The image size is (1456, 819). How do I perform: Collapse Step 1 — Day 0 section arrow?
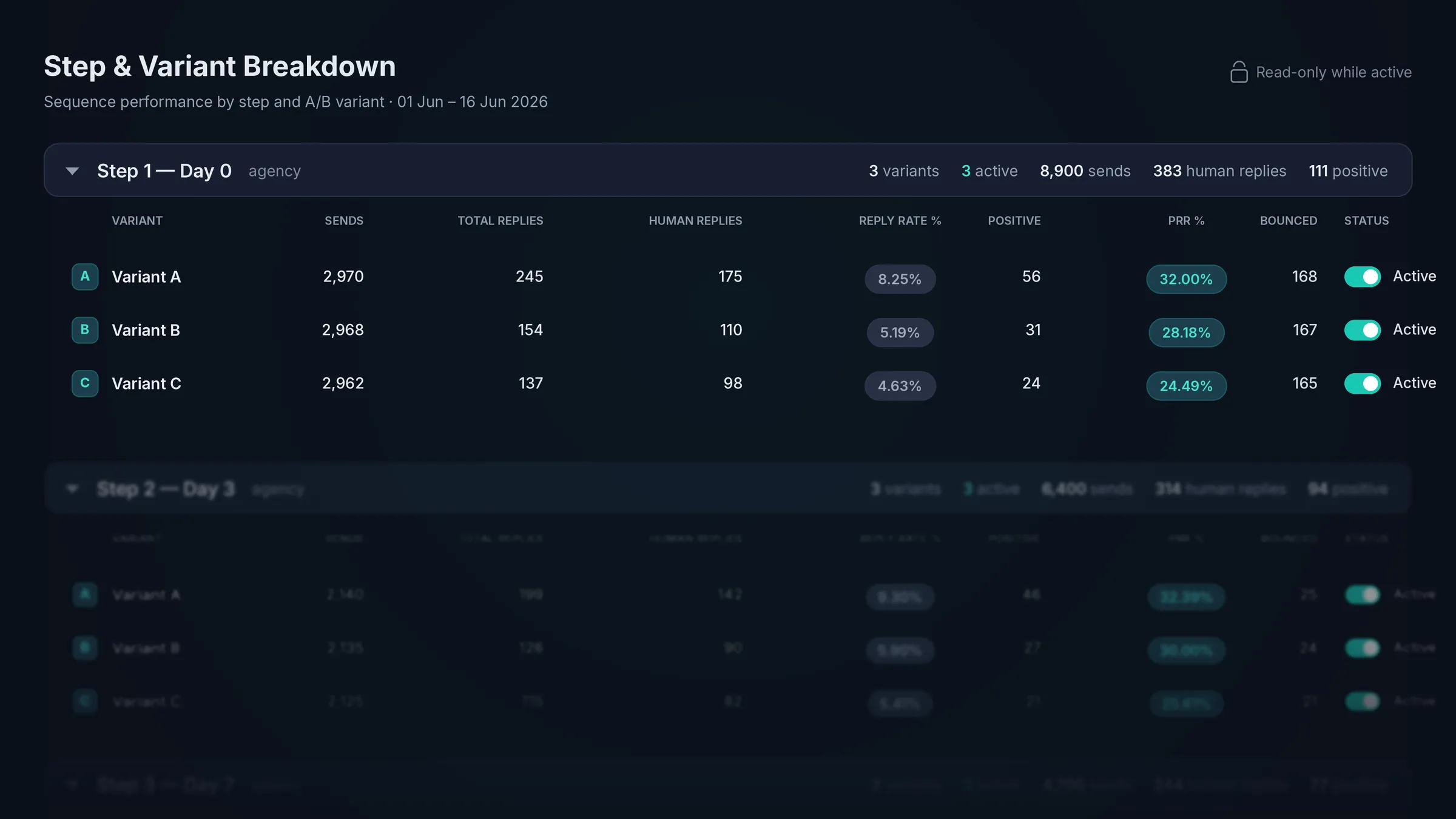pyautogui.click(x=72, y=171)
